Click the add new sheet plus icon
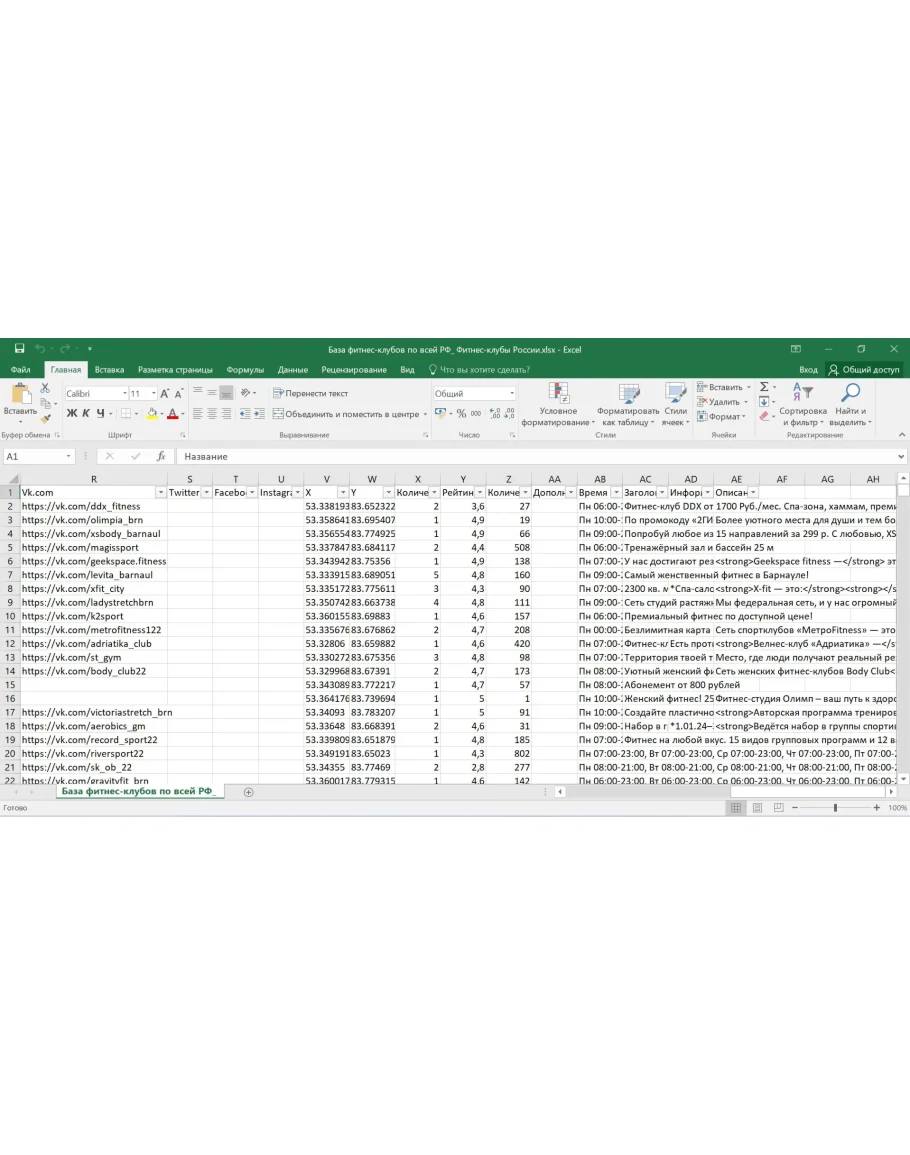 [248, 792]
